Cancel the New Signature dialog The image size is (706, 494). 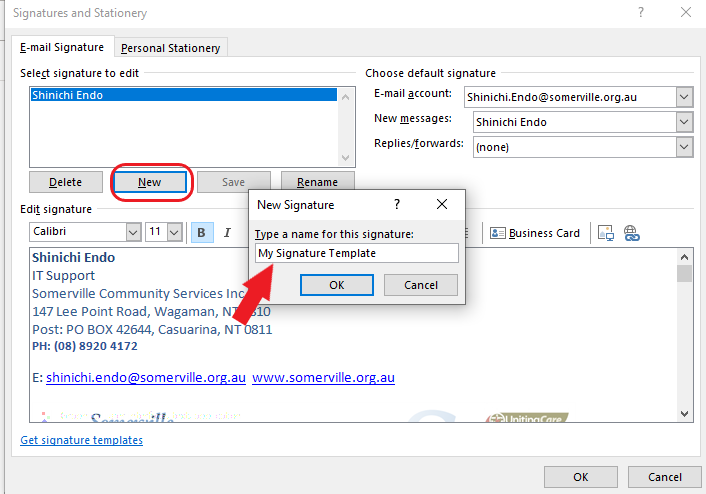(x=421, y=285)
